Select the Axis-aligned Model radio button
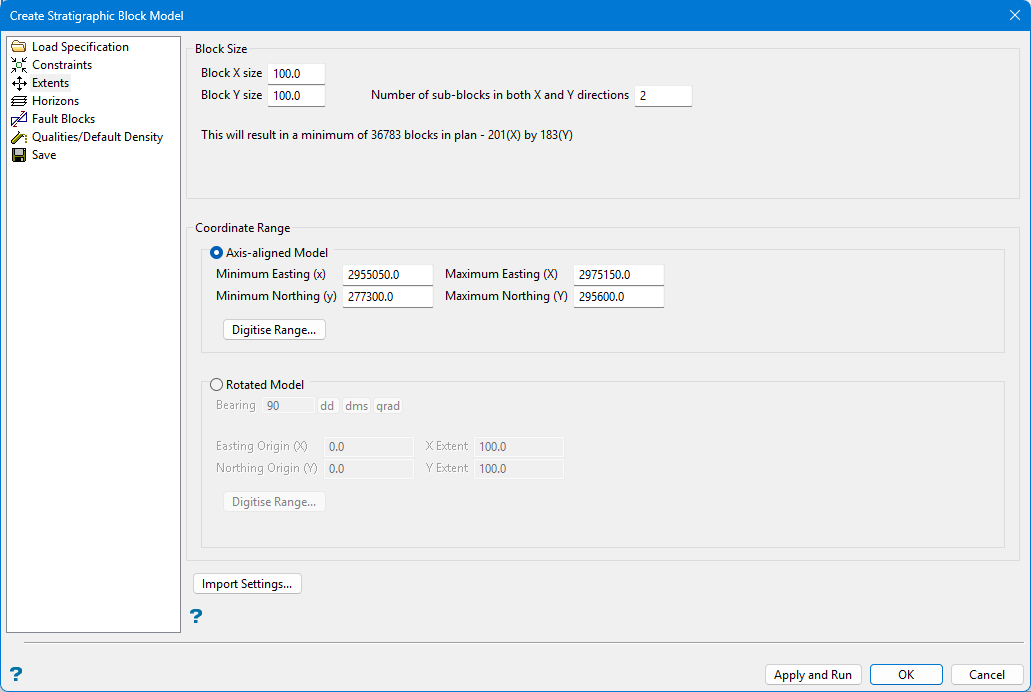Screen dimensions: 1031x692 click(216, 254)
